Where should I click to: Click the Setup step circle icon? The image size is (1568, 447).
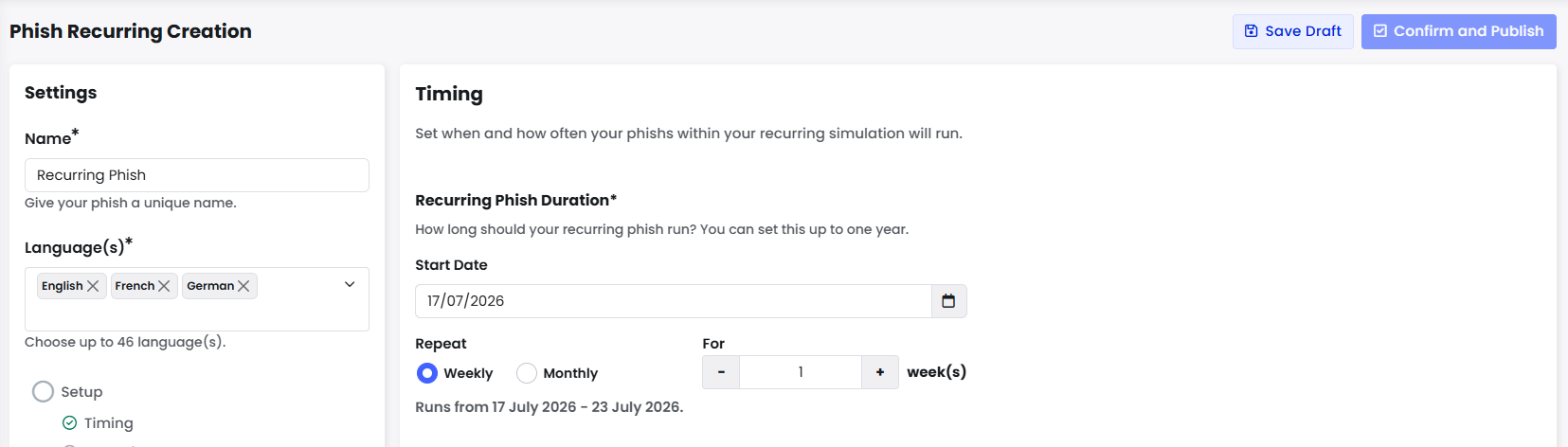(x=43, y=392)
